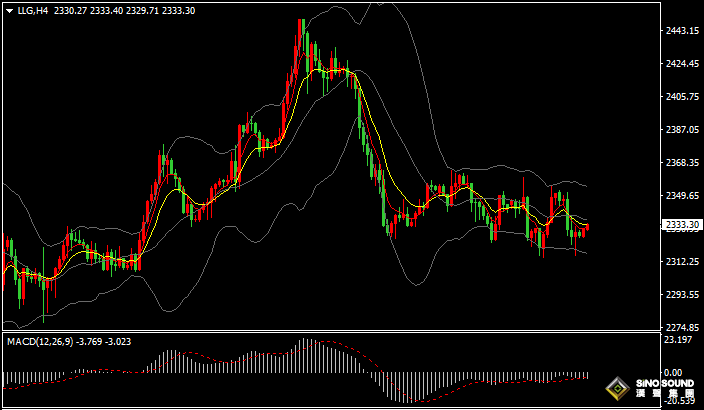Select the 2349.65 price scale value
This screenshot has height=410, width=704.
pos(680,196)
